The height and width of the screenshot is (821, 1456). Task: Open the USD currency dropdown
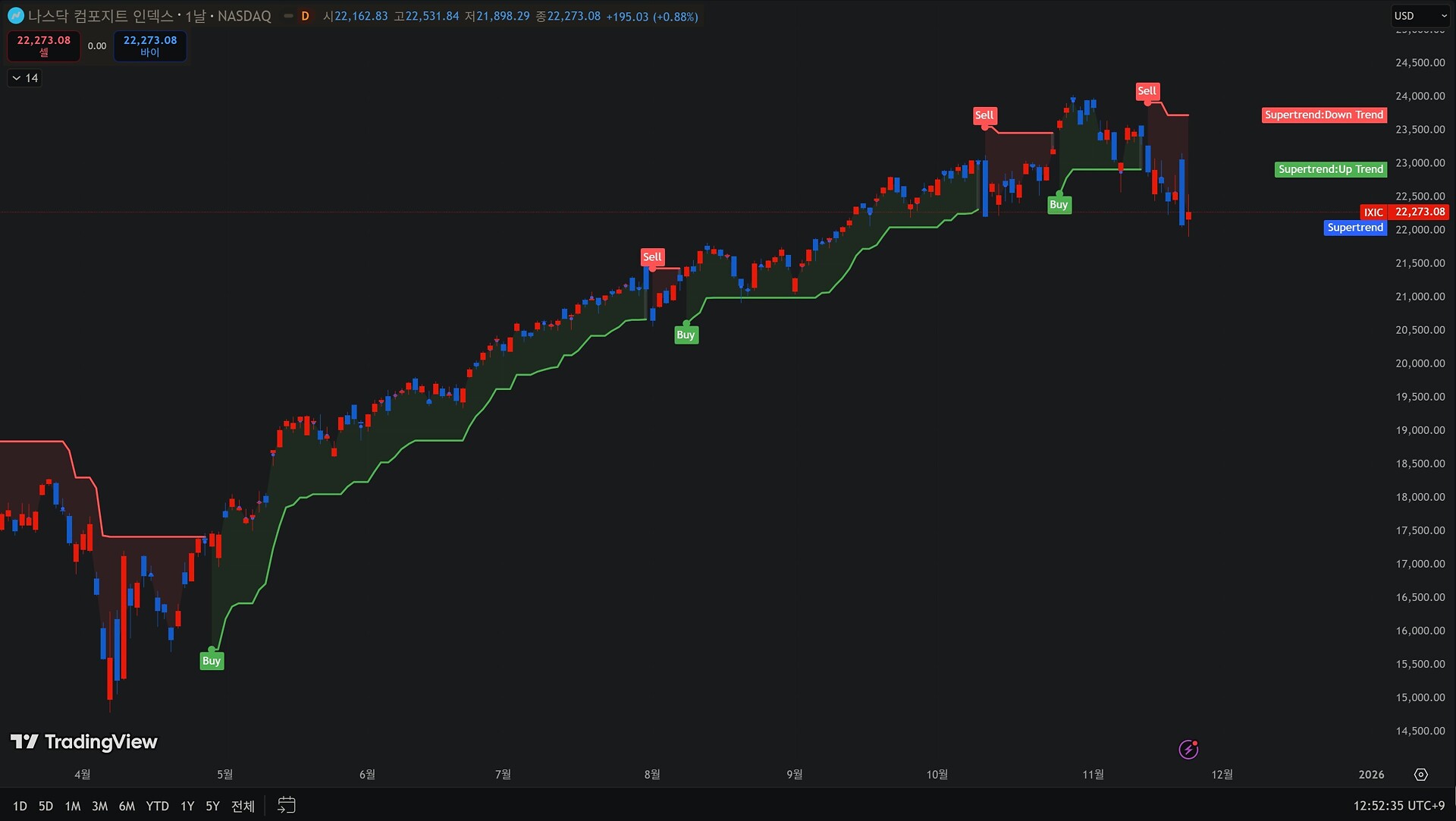(1420, 16)
